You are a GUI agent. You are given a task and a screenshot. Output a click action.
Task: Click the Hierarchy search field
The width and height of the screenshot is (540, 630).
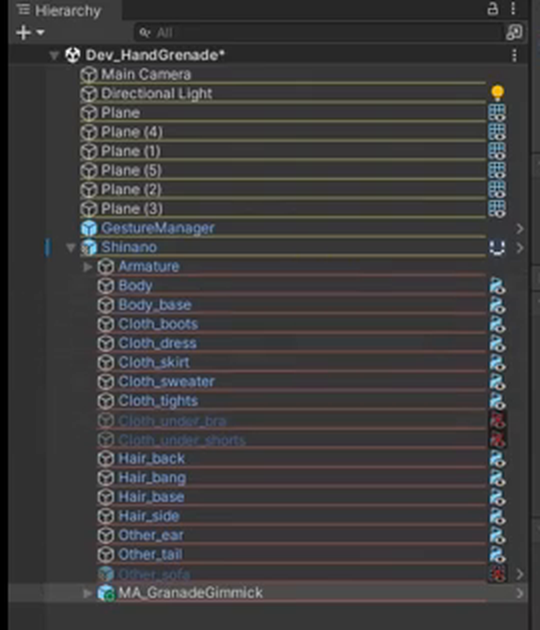[319, 33]
